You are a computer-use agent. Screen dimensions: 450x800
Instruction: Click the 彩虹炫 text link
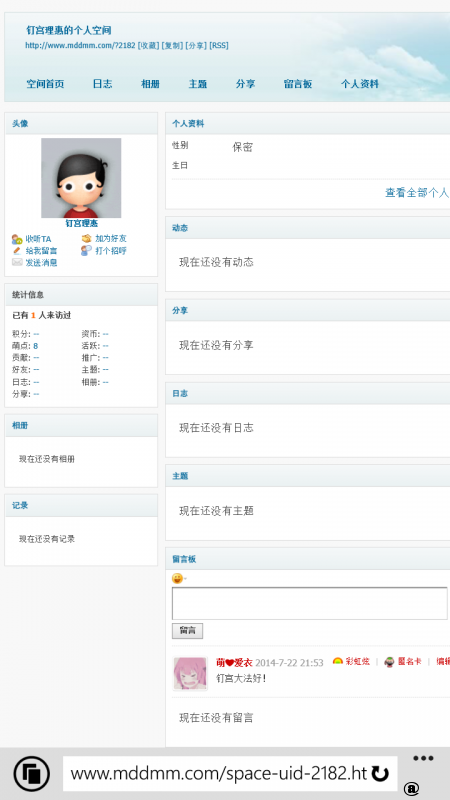click(x=358, y=661)
